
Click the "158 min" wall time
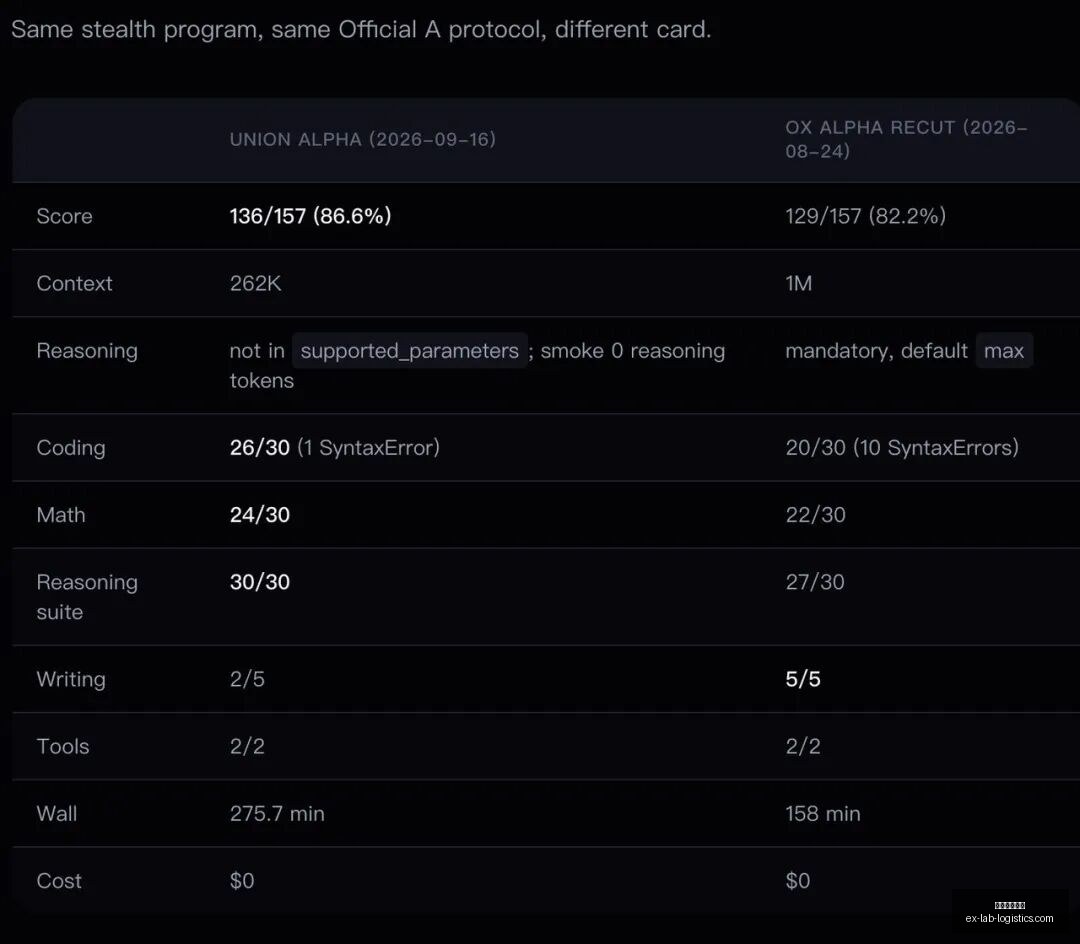coord(823,814)
